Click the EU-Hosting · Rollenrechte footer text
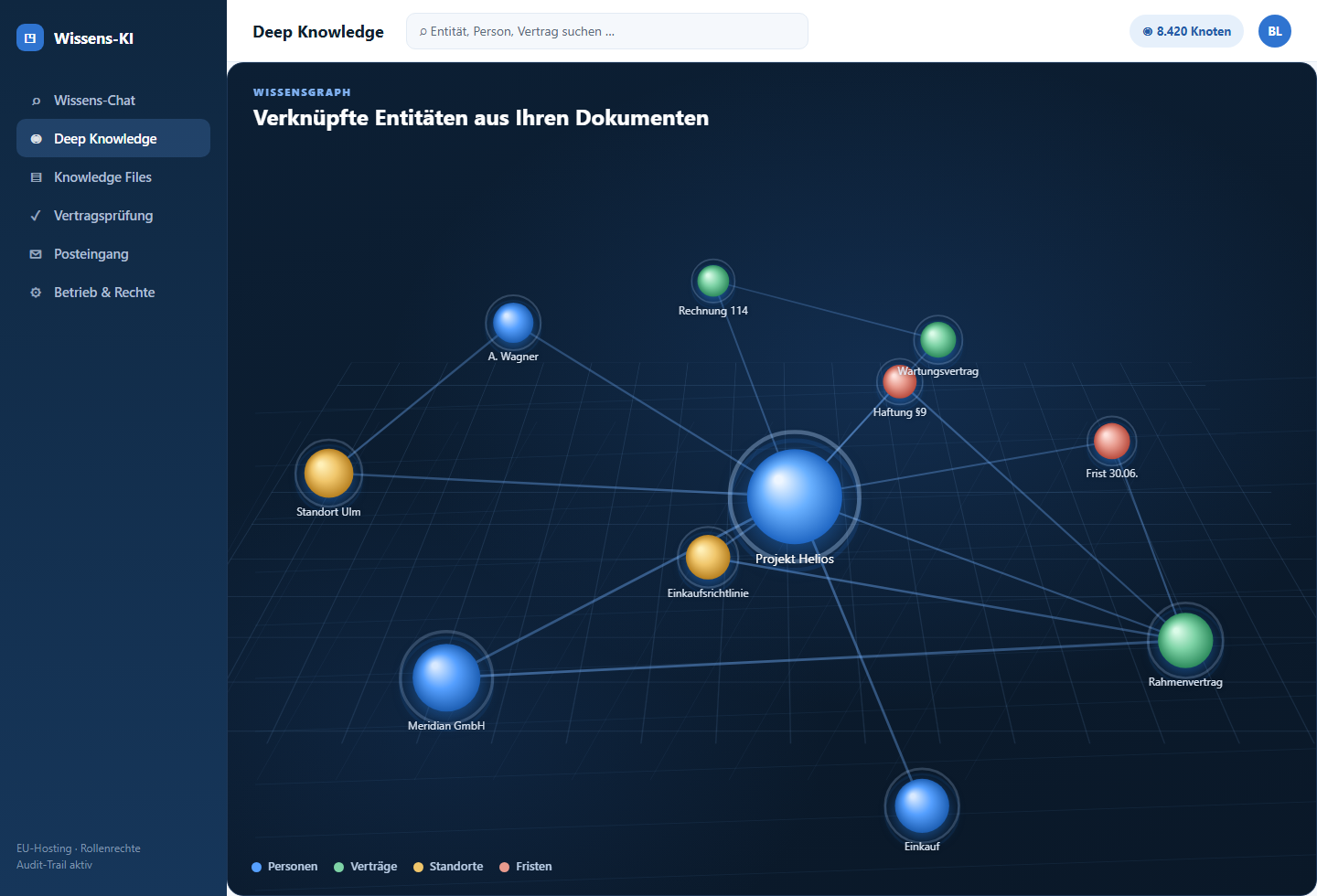1317x896 pixels. click(79, 848)
